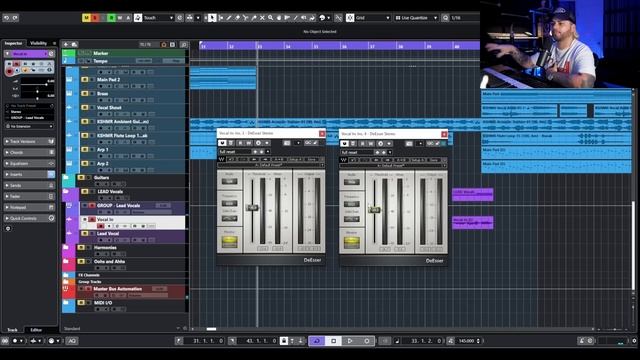Switch to the Visibility tab

pos(38,43)
